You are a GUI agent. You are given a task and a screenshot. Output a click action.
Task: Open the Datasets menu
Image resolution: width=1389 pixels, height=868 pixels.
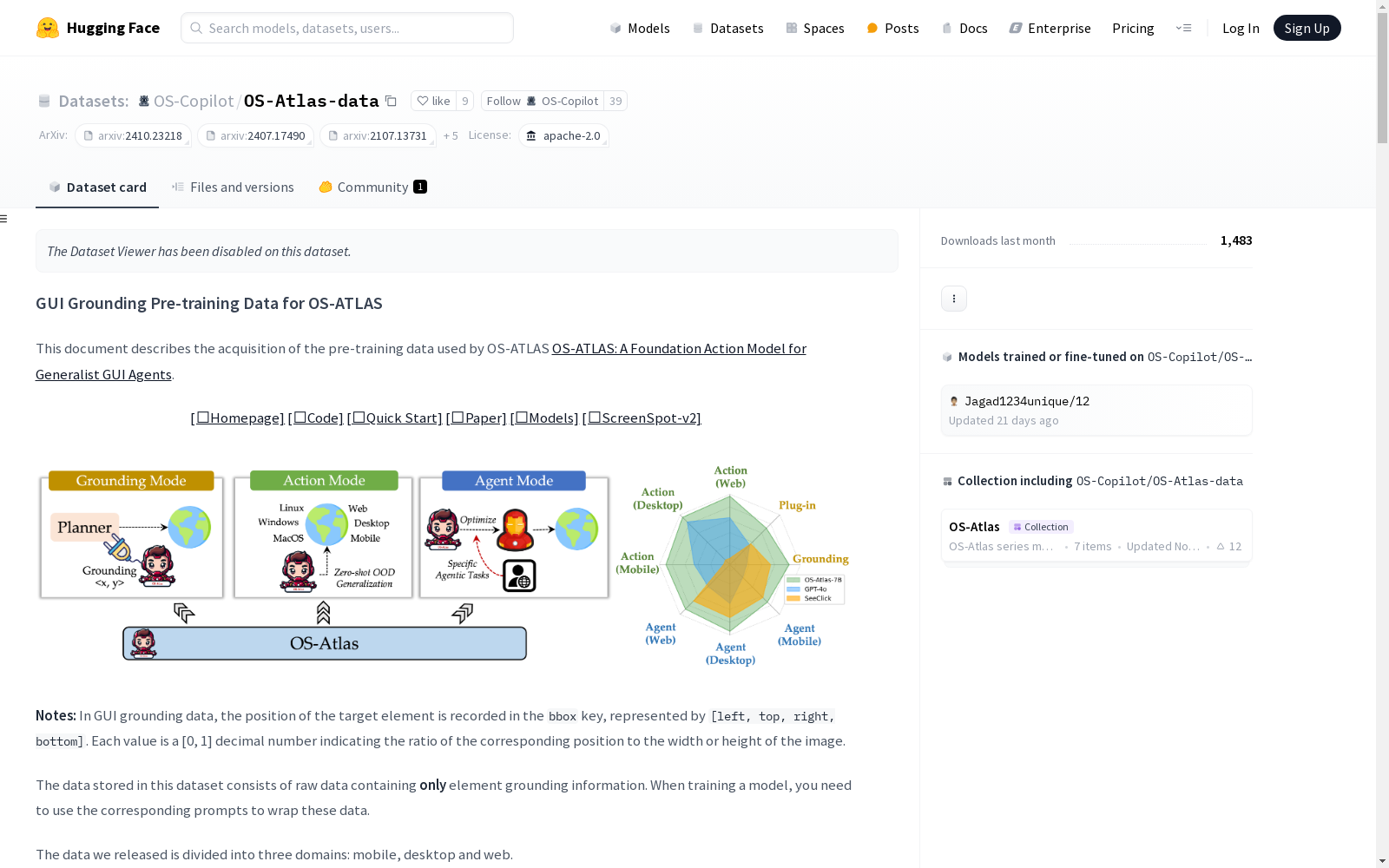point(727,28)
